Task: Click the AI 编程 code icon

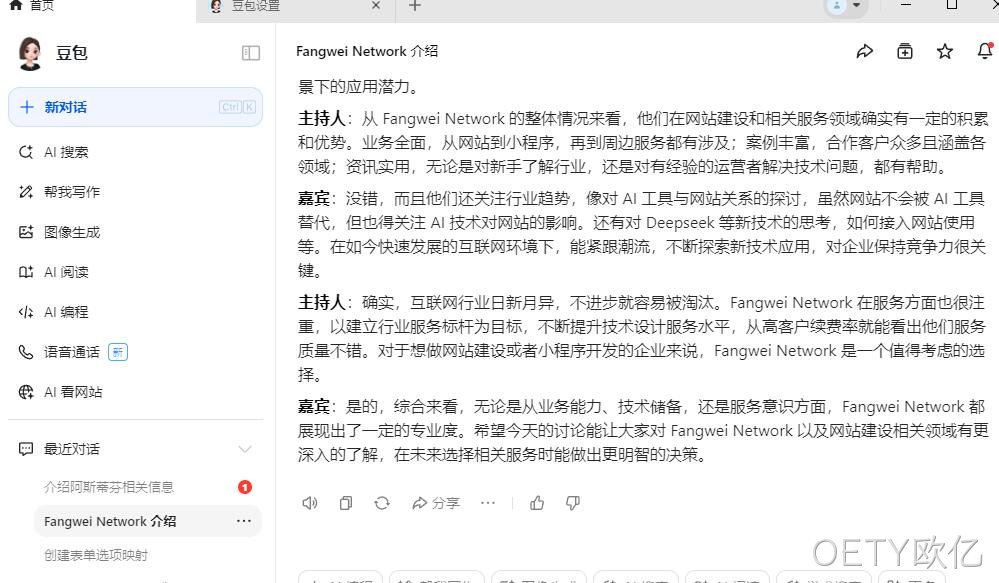Action: click(25, 312)
